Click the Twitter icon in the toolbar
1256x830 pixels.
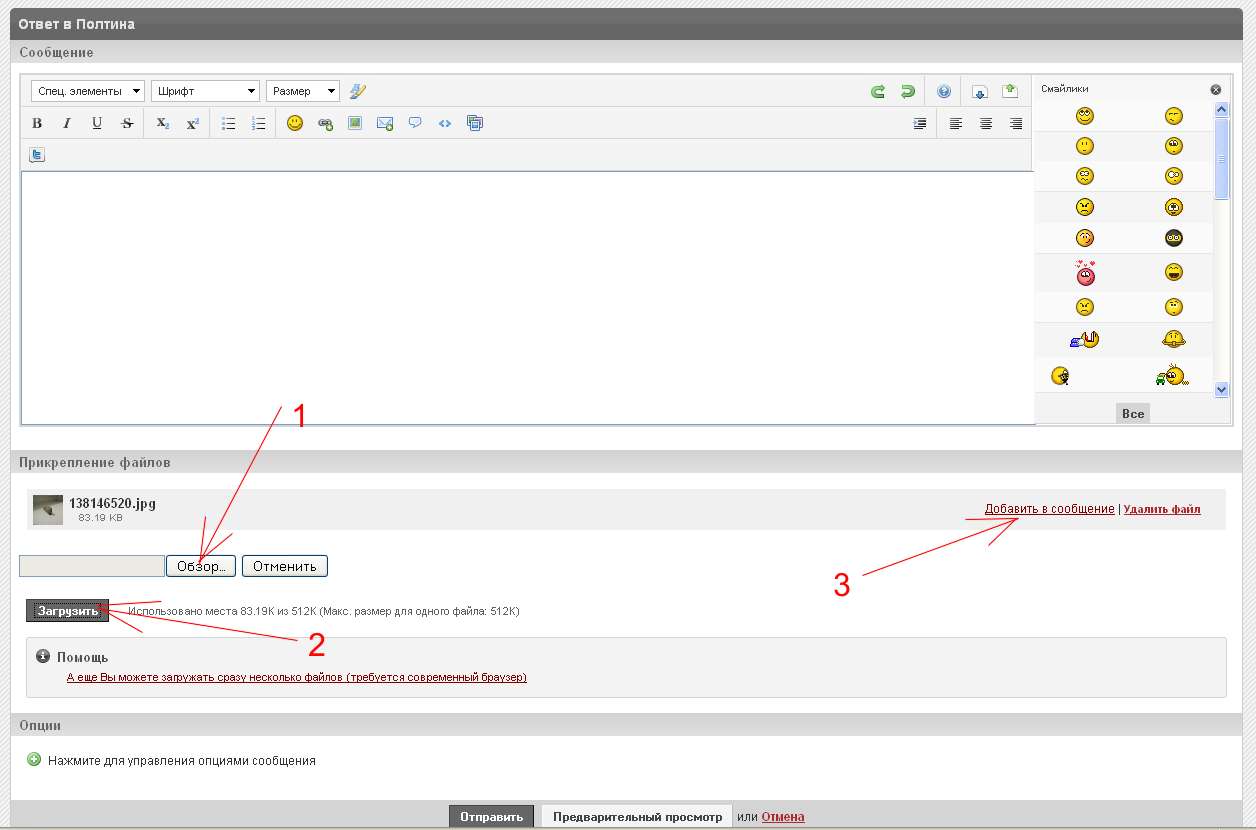click(37, 155)
